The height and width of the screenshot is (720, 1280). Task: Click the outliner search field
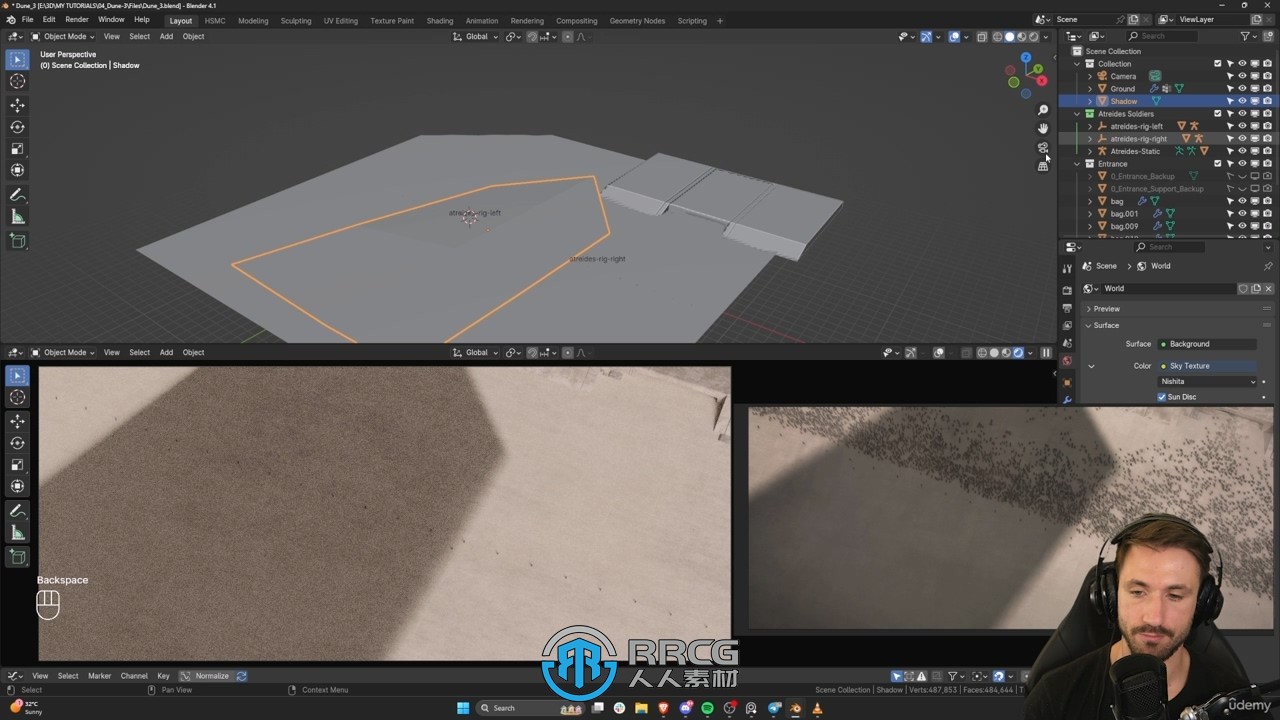click(1164, 36)
